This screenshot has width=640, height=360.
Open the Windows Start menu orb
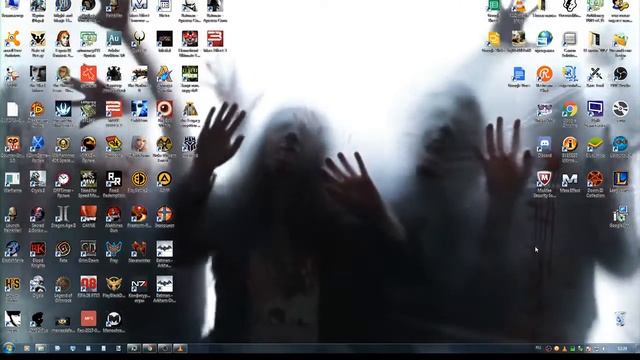pos(8,348)
